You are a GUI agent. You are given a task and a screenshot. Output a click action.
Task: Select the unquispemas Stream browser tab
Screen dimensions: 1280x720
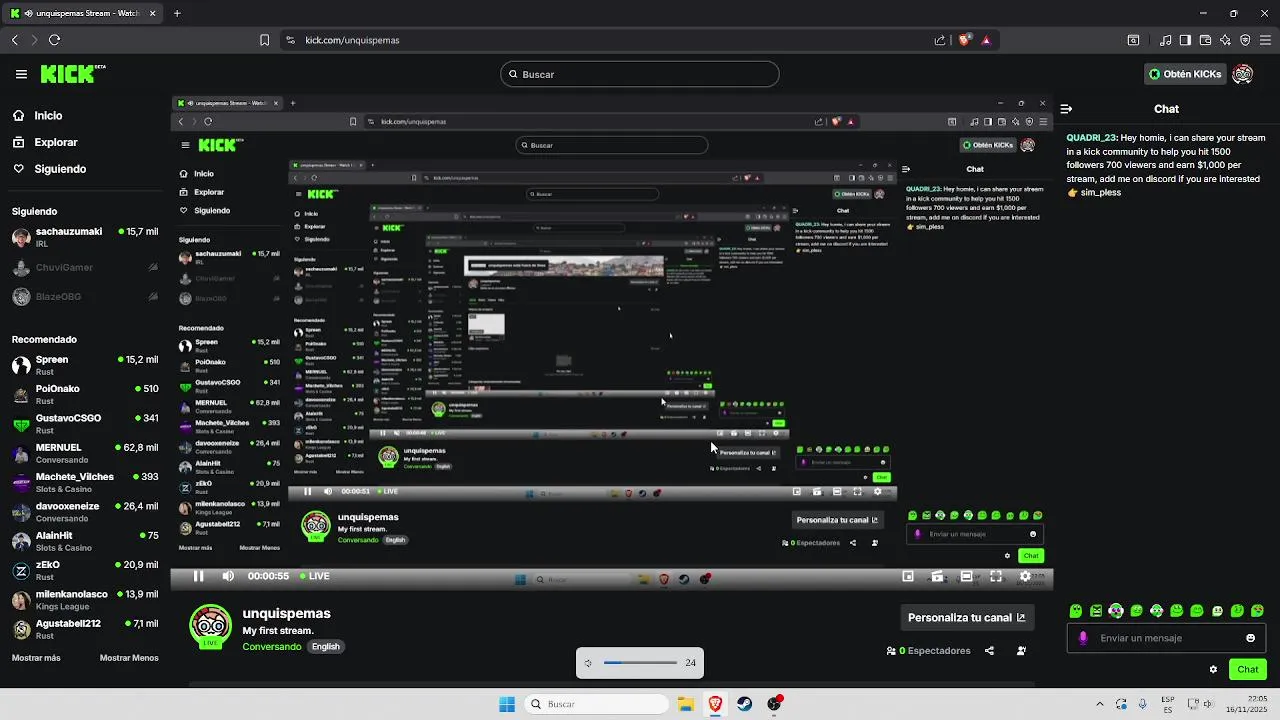(83, 13)
